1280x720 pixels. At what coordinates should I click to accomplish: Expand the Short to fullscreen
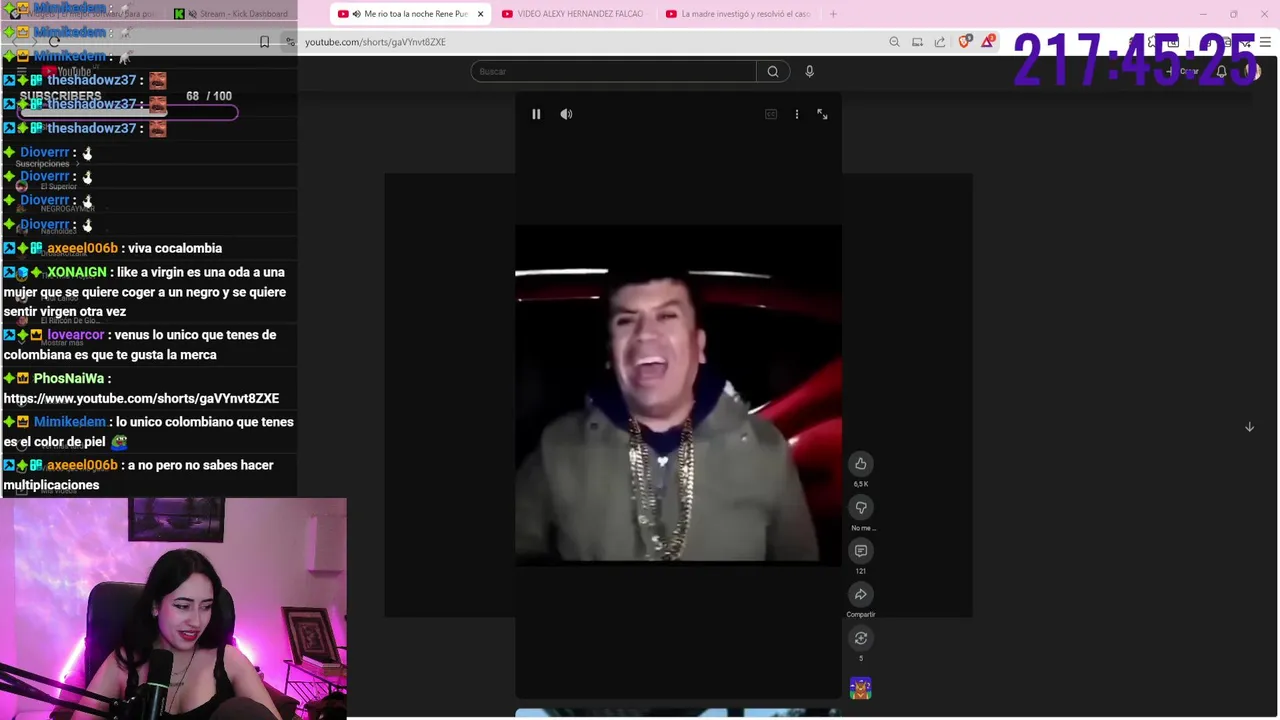[x=822, y=114]
